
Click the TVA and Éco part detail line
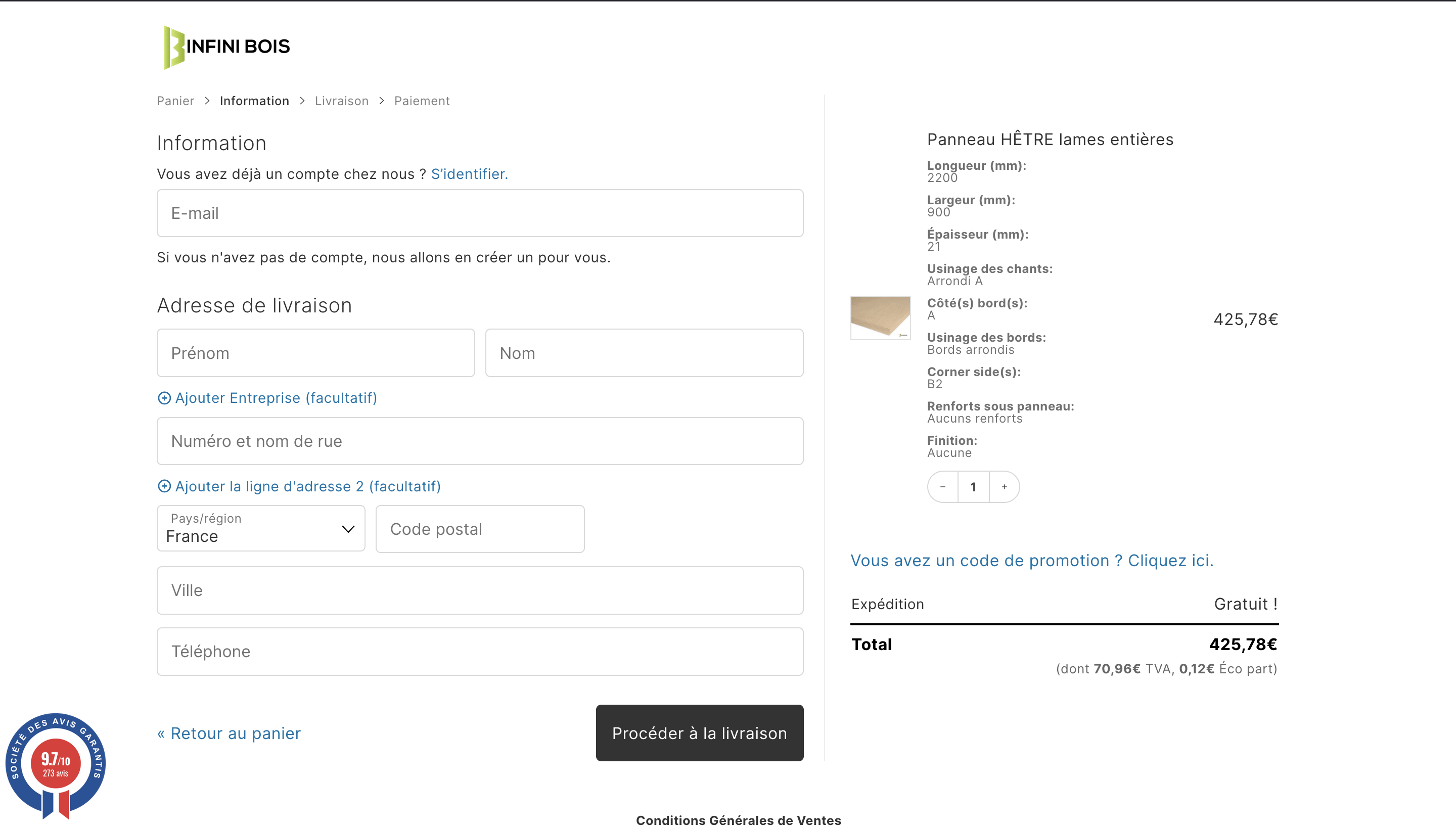click(x=1166, y=669)
